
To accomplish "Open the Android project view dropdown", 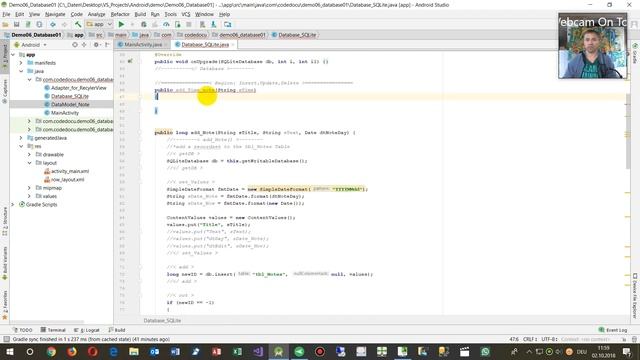I will [x=31, y=45].
